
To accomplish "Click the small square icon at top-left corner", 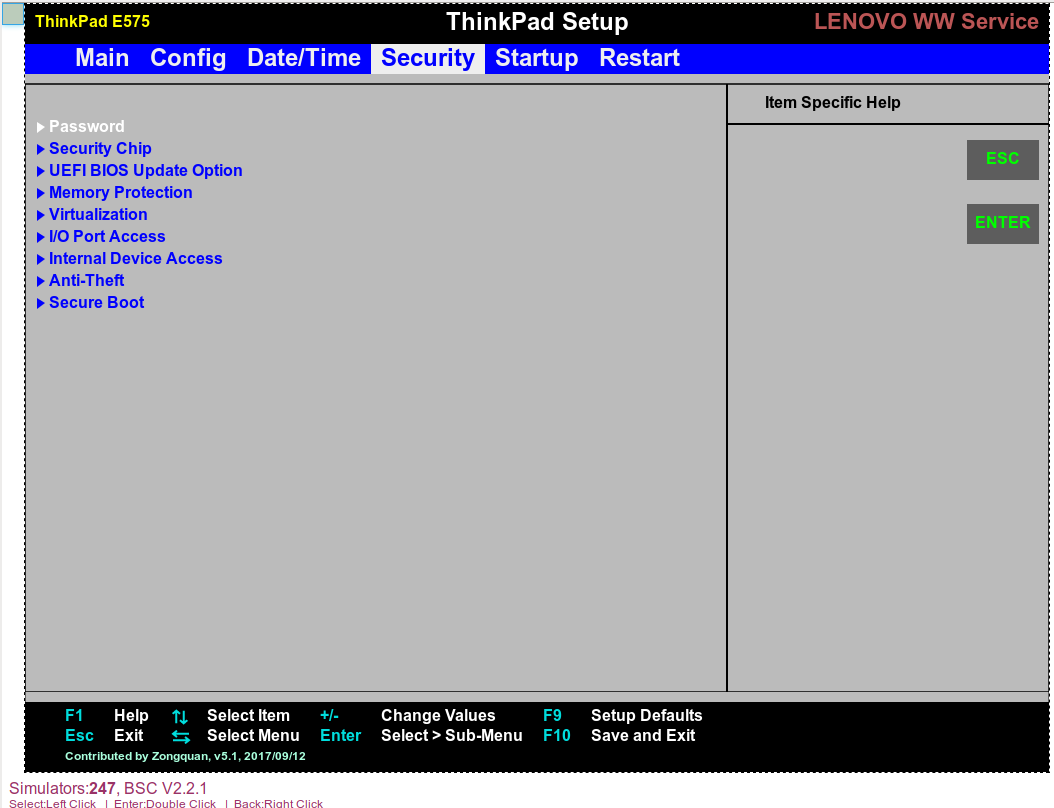I will point(13,14).
